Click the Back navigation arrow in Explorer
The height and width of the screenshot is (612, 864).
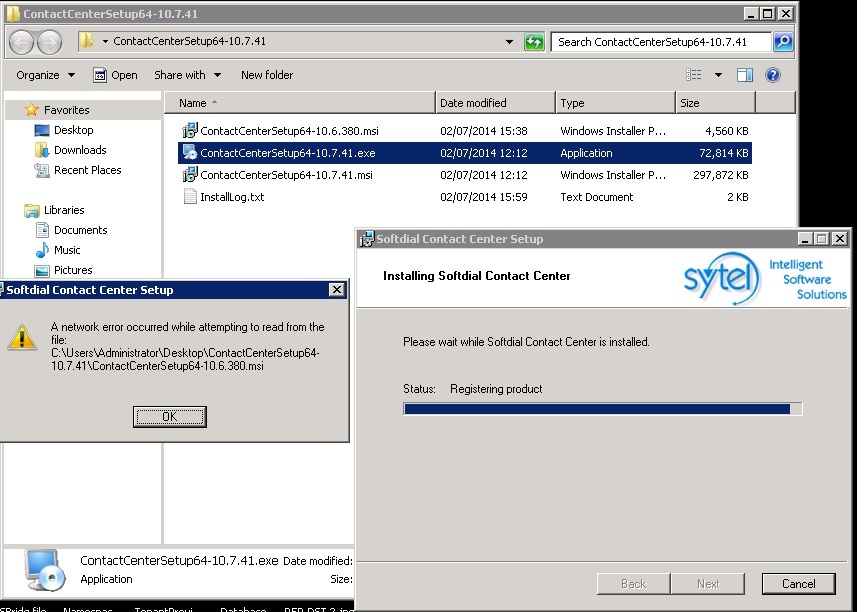pos(21,42)
